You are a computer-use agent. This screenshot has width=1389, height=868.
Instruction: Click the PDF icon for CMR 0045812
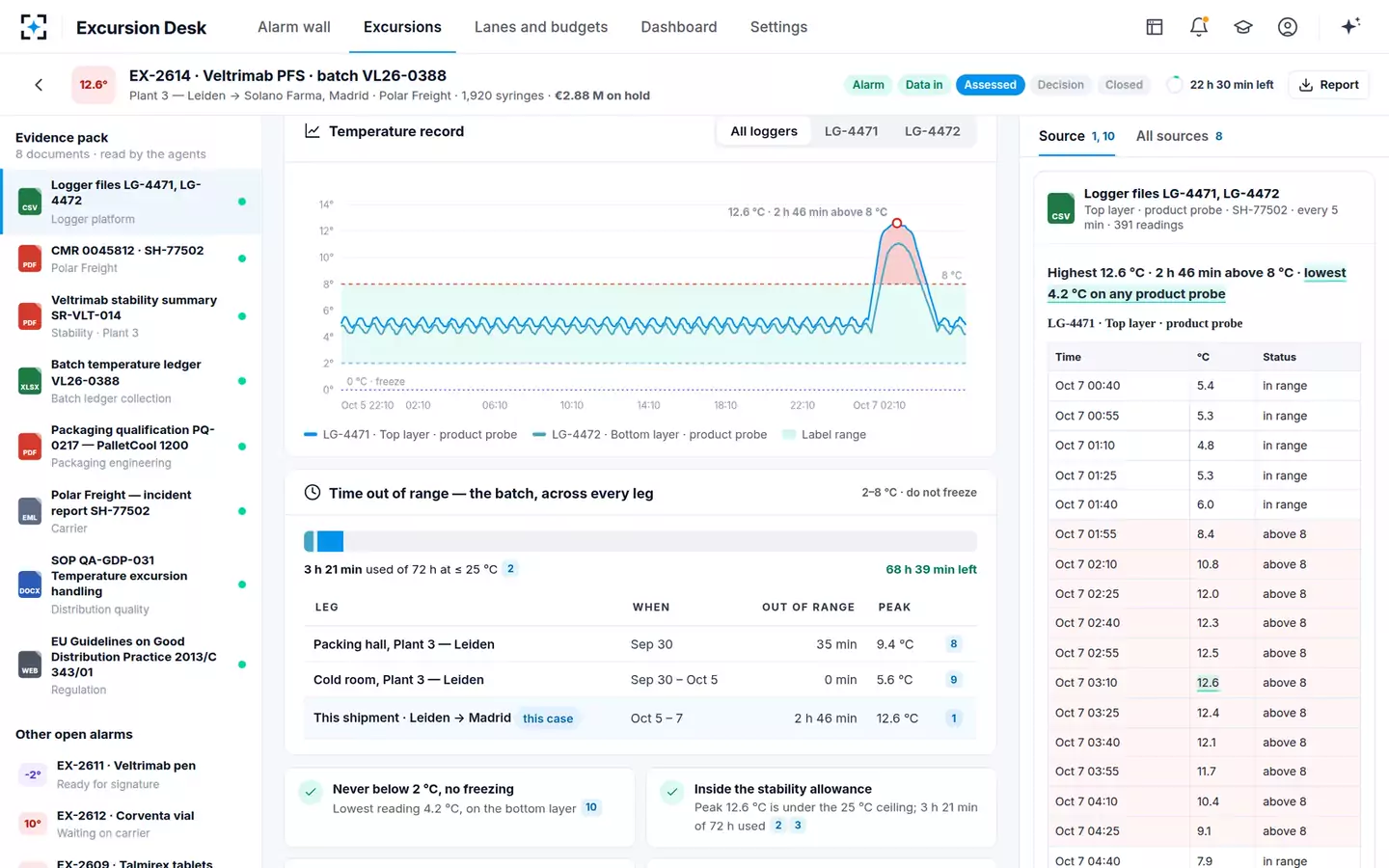point(30,258)
